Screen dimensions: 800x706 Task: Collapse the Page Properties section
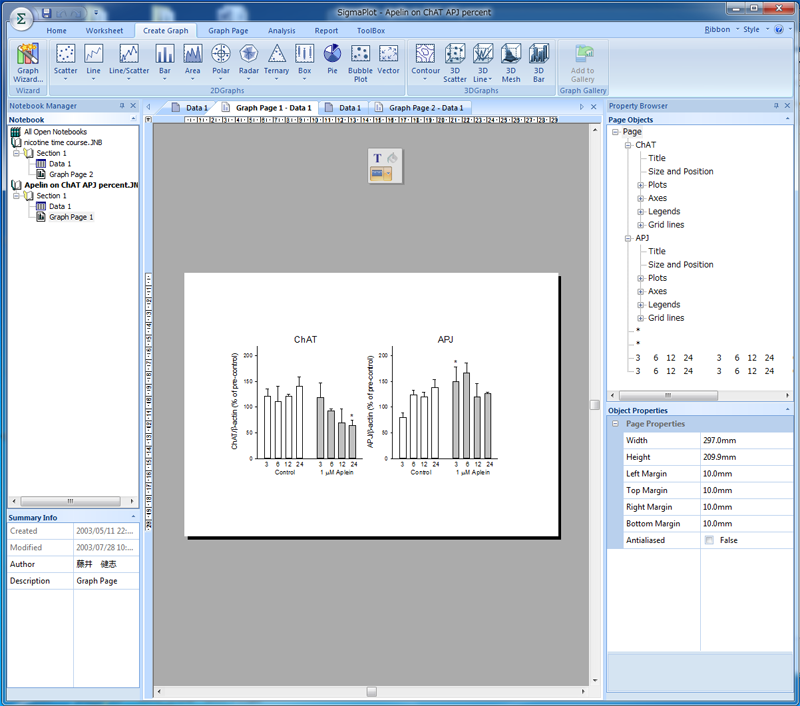(x=615, y=424)
